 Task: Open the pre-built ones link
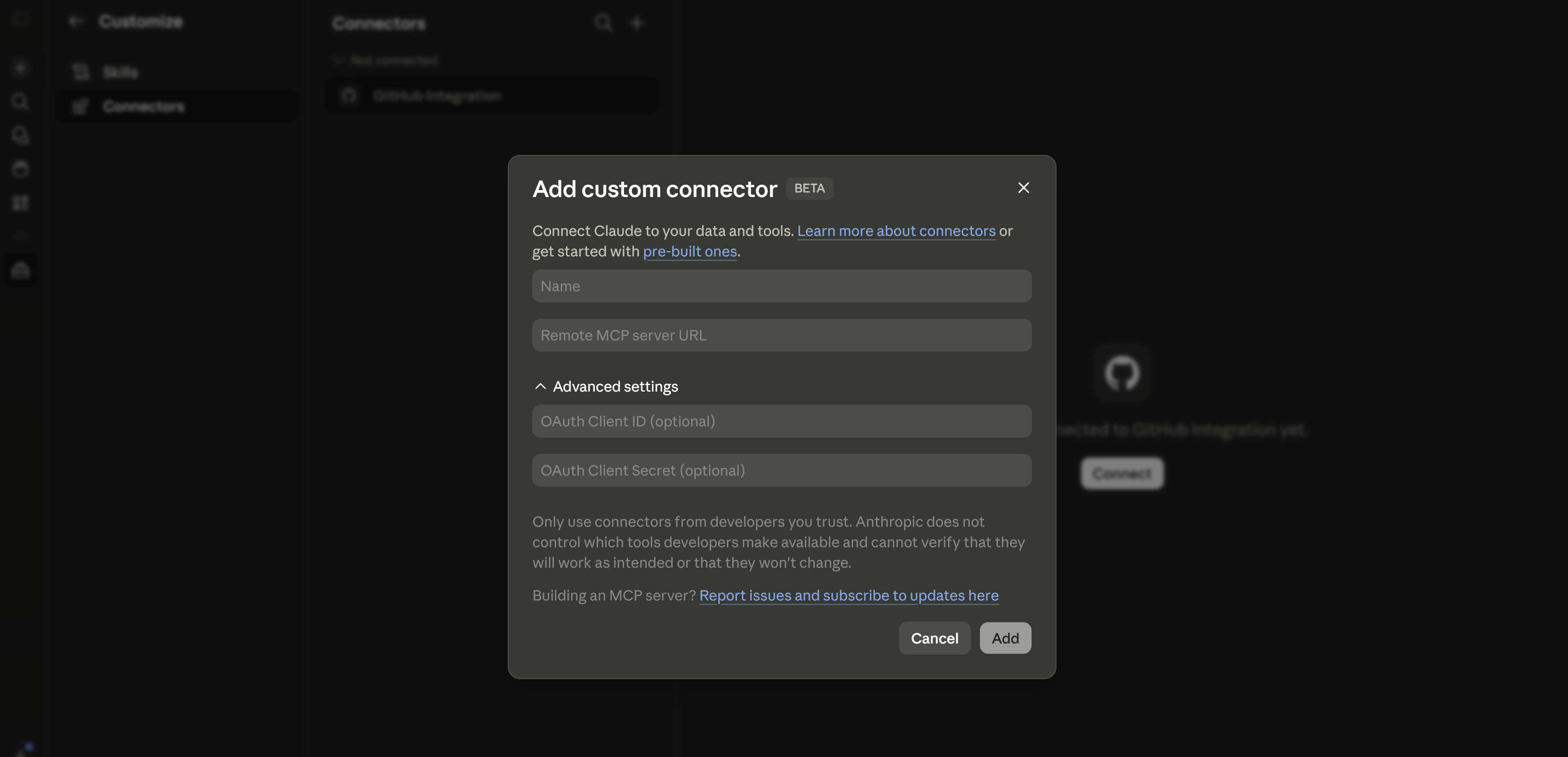click(x=690, y=252)
